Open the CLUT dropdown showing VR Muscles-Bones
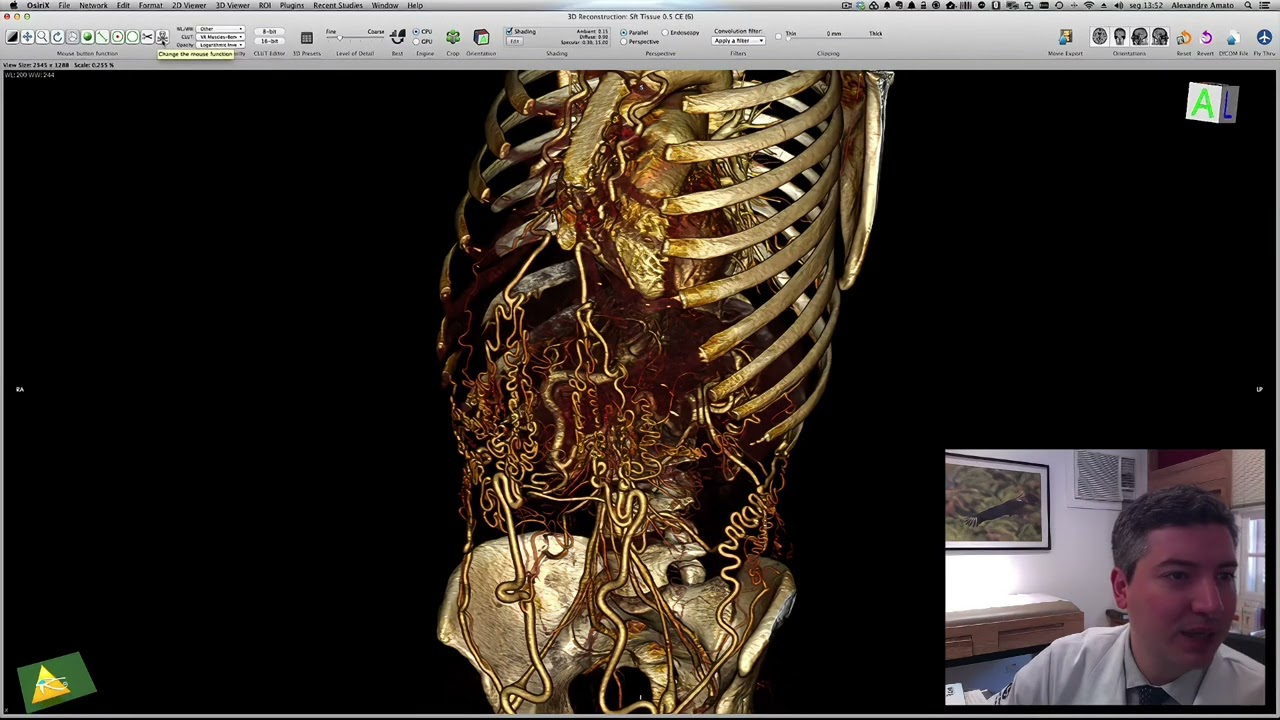Image resolution: width=1280 pixels, height=720 pixels. click(220, 37)
